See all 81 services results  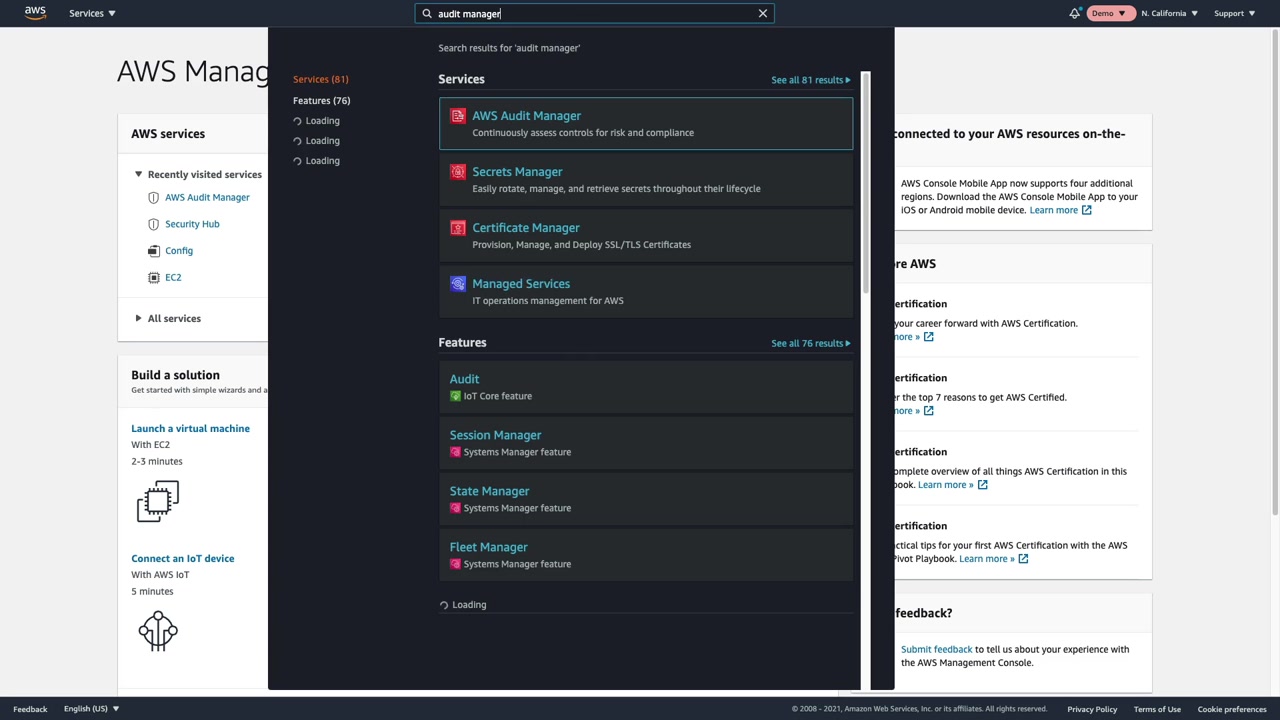click(810, 80)
